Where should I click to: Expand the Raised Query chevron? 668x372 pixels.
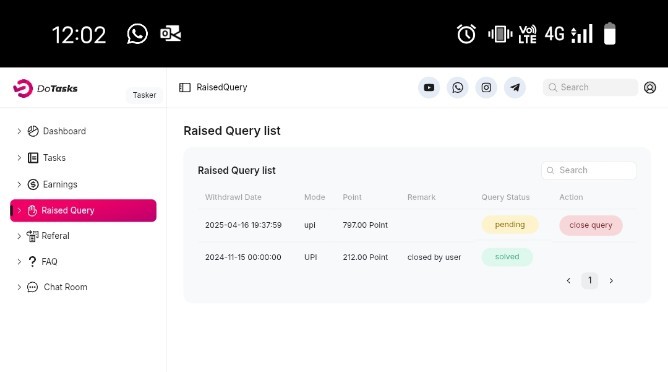tap(19, 211)
